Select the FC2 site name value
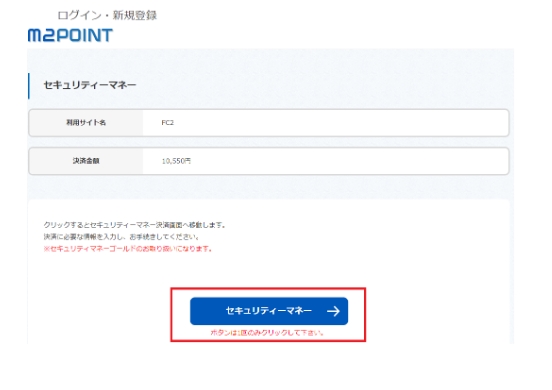This screenshot has width=552, height=390. pyautogui.click(x=168, y=122)
